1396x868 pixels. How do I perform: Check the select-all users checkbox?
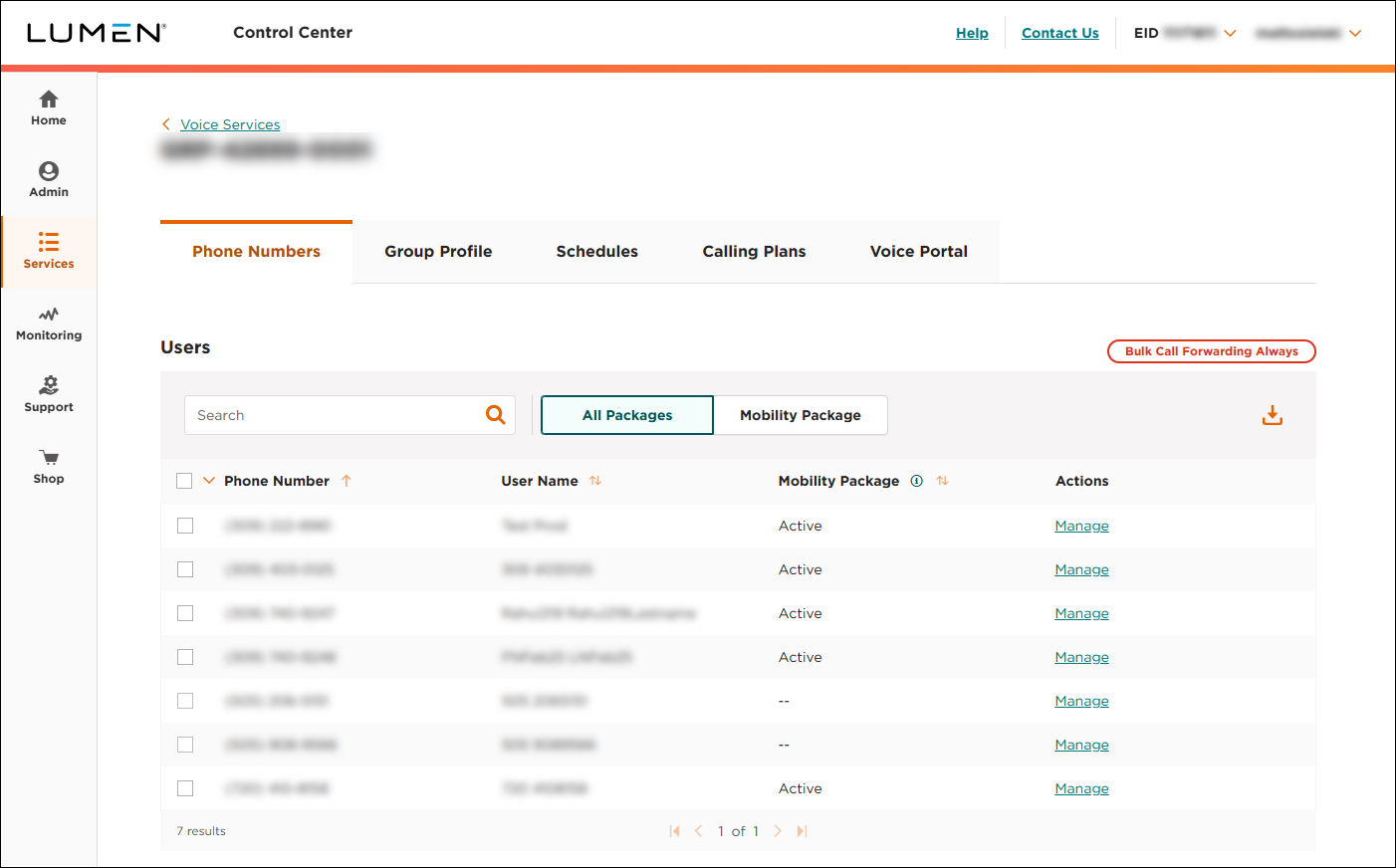[x=184, y=480]
